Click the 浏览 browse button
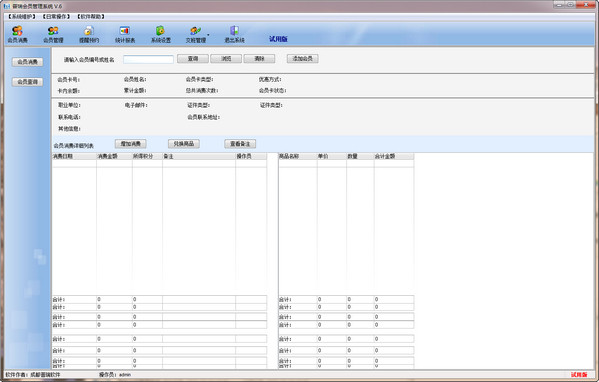 [226, 58]
